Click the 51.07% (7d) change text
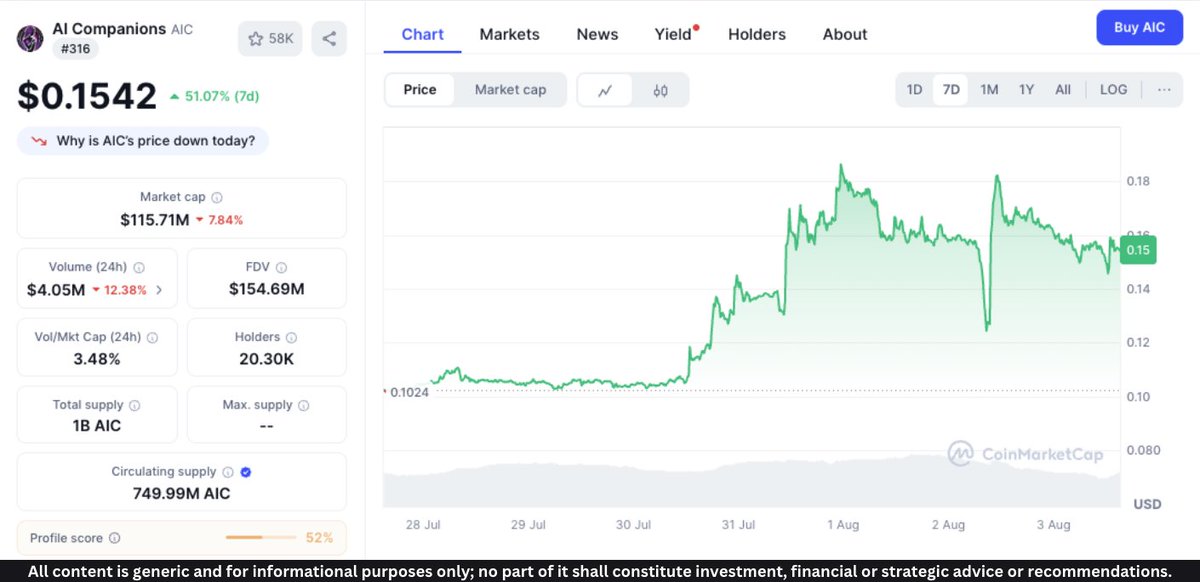 (215, 97)
